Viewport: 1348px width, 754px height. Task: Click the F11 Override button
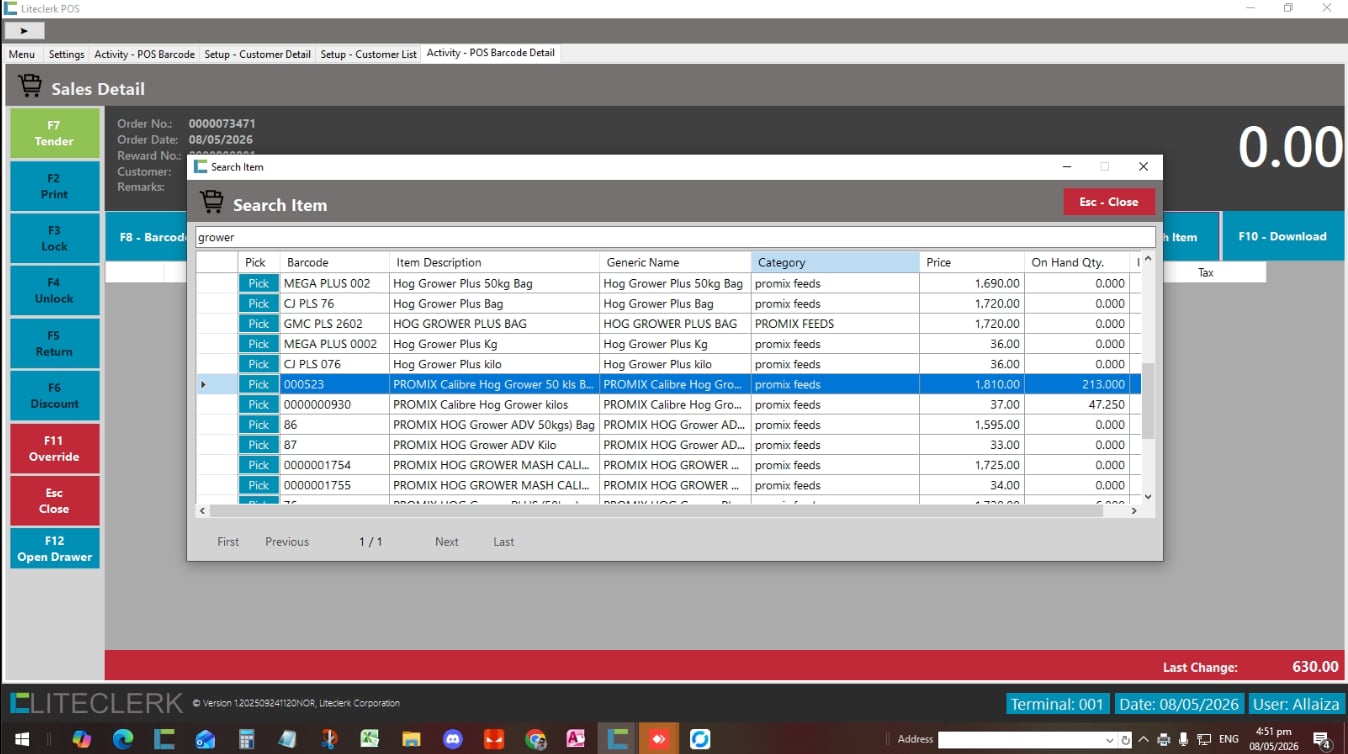coord(54,448)
